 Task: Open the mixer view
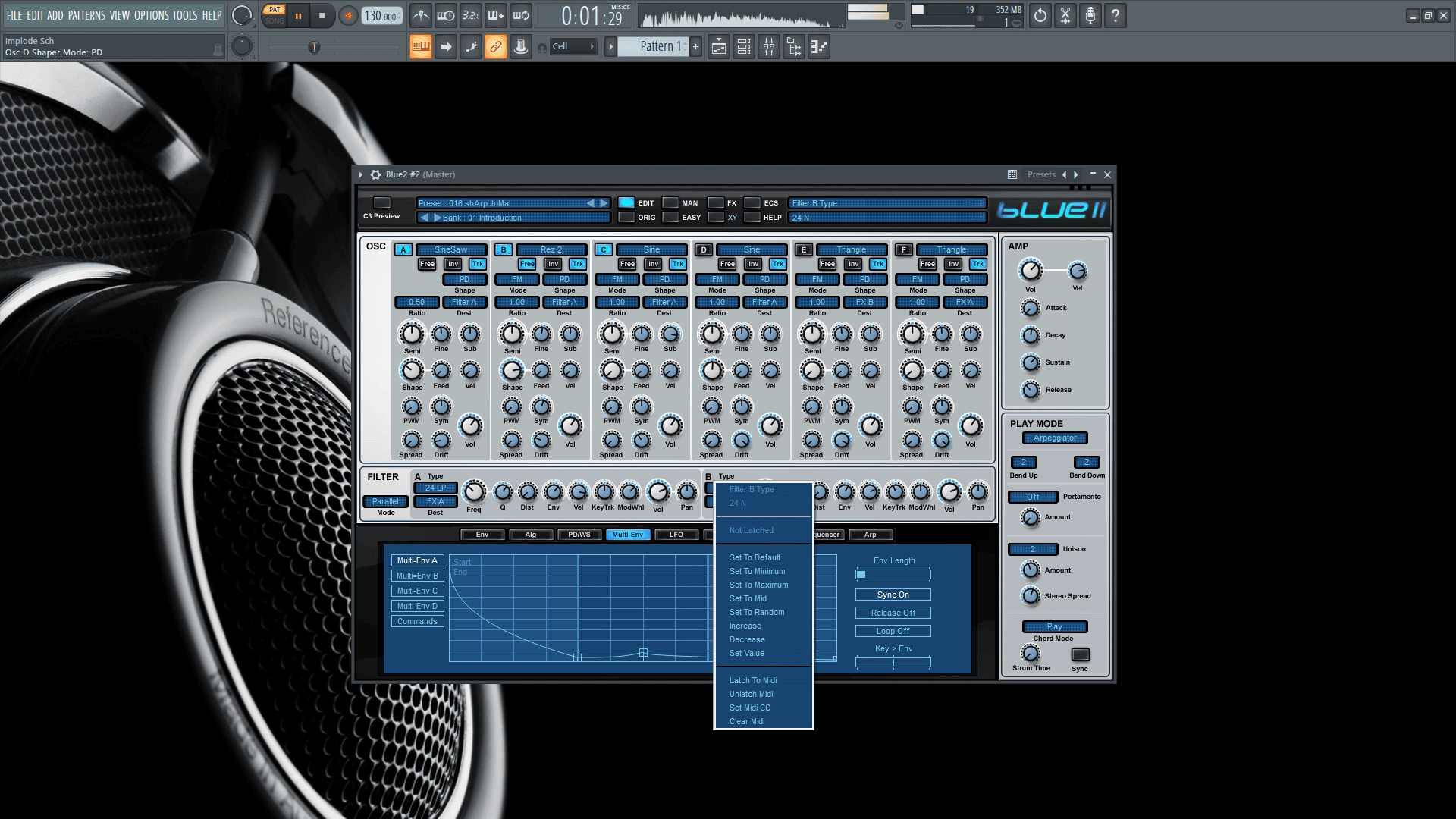769,47
